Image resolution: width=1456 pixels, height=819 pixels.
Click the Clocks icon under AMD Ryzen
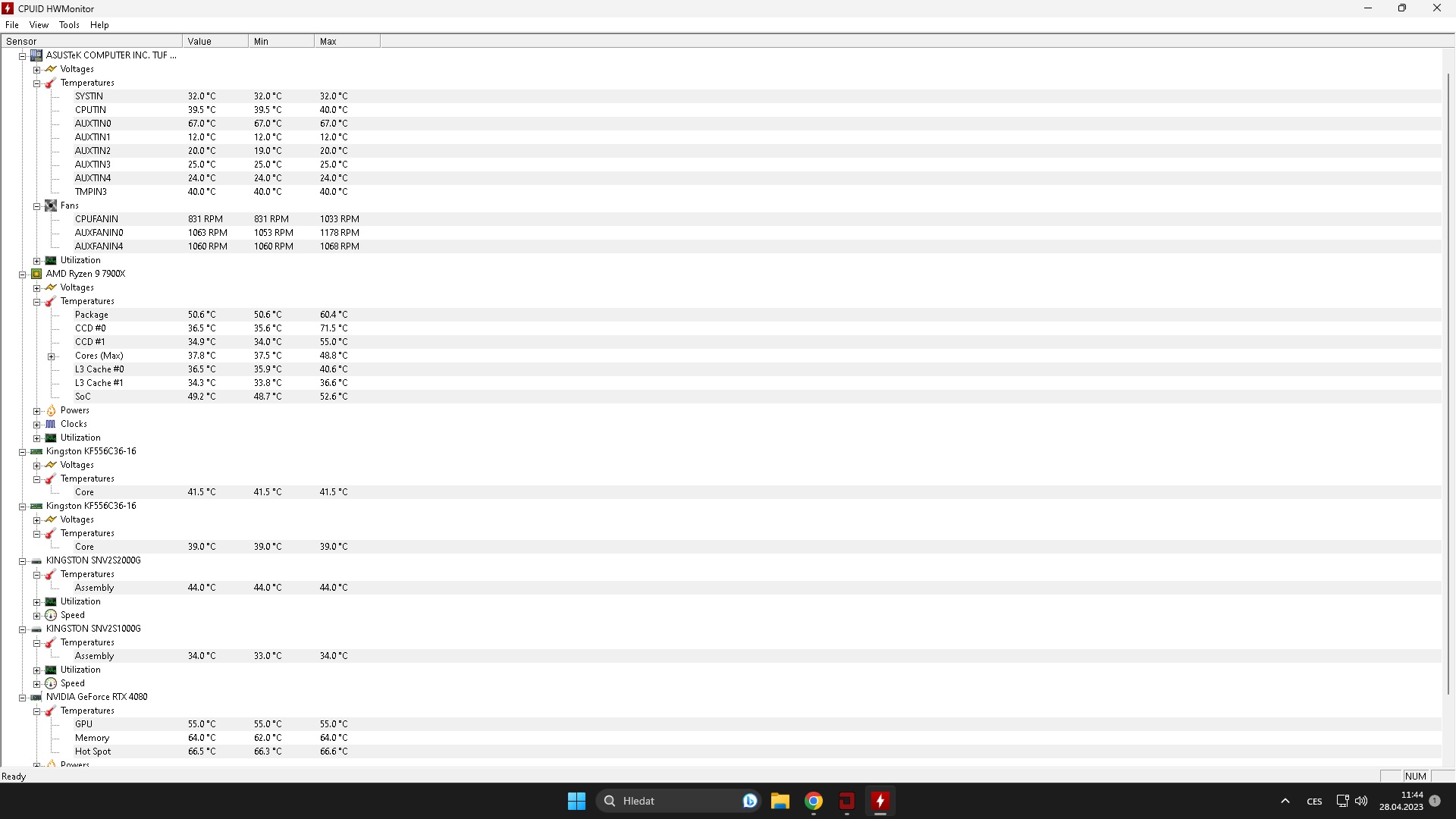click(x=51, y=424)
